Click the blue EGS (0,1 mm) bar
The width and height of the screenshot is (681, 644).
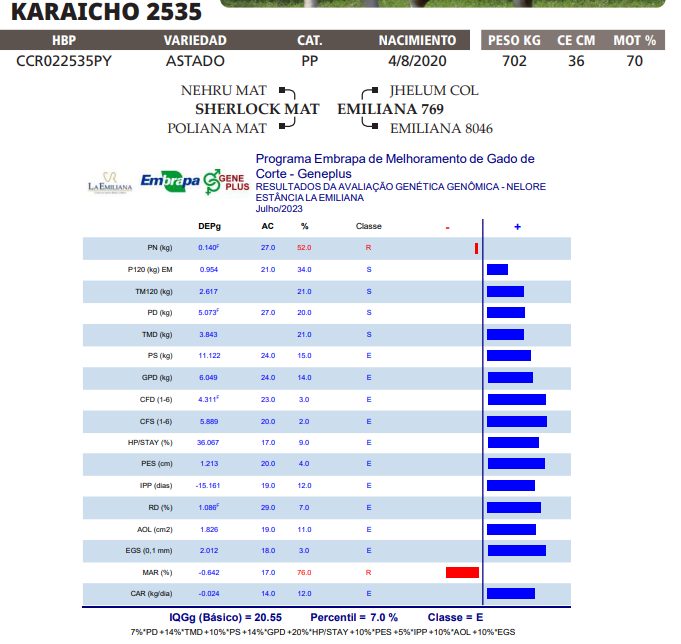516,550
